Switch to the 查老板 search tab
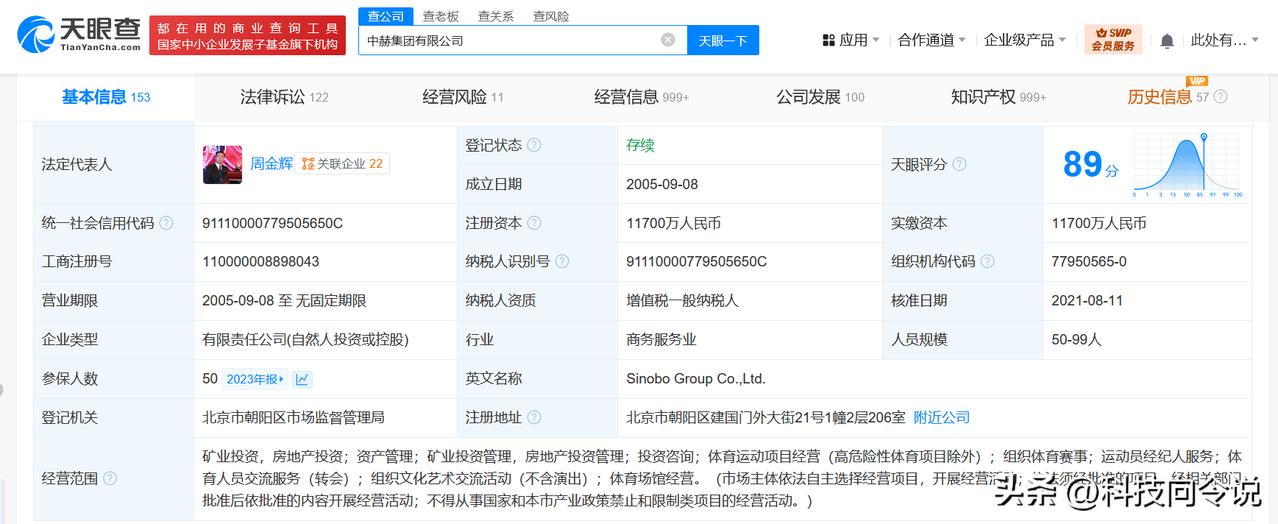Viewport: 1278px width, 524px height. click(441, 16)
